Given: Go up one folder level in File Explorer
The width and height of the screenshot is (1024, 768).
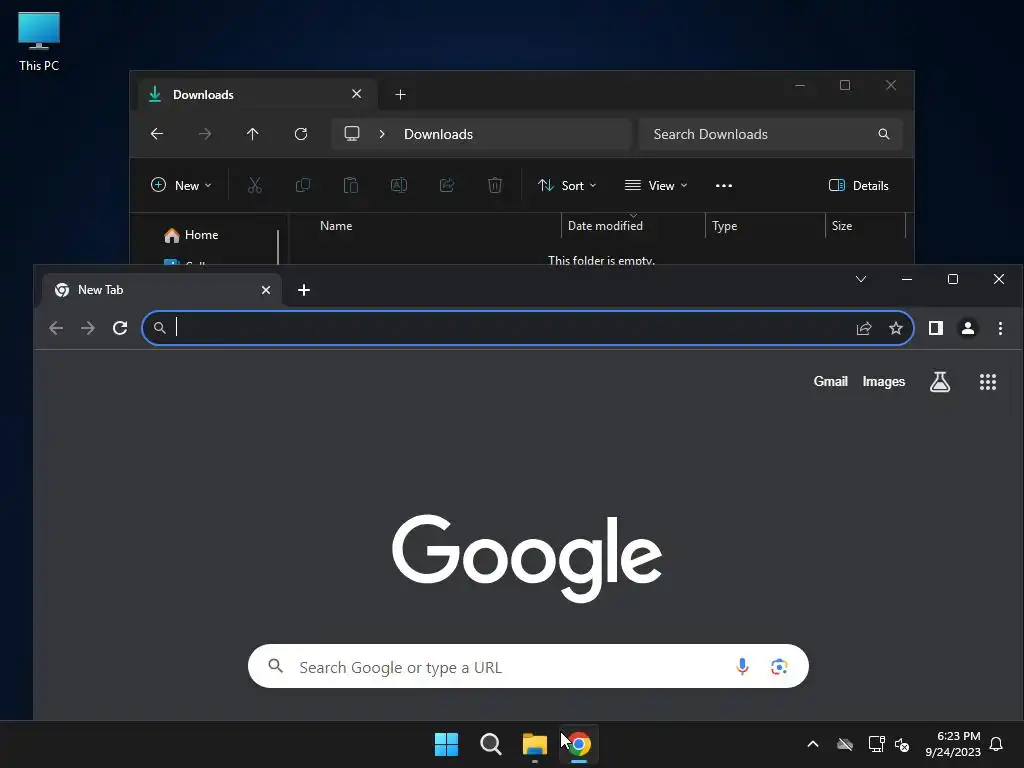Looking at the screenshot, I should (x=253, y=134).
